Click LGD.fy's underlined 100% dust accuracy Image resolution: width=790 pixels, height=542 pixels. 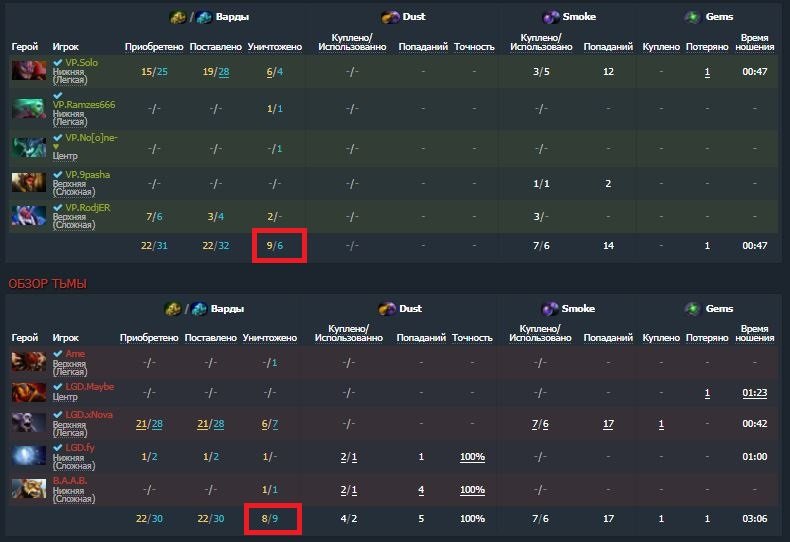472,457
